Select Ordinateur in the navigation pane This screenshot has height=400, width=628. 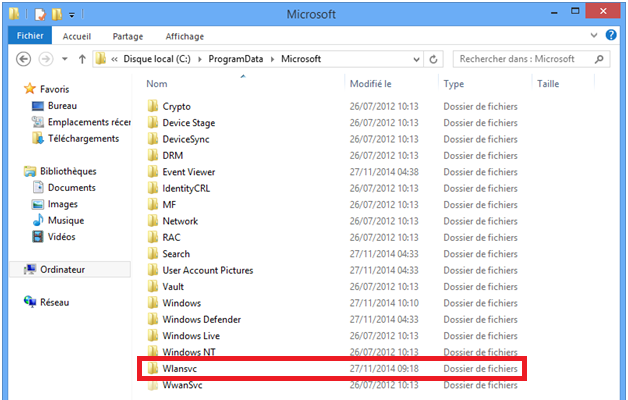coord(62,269)
